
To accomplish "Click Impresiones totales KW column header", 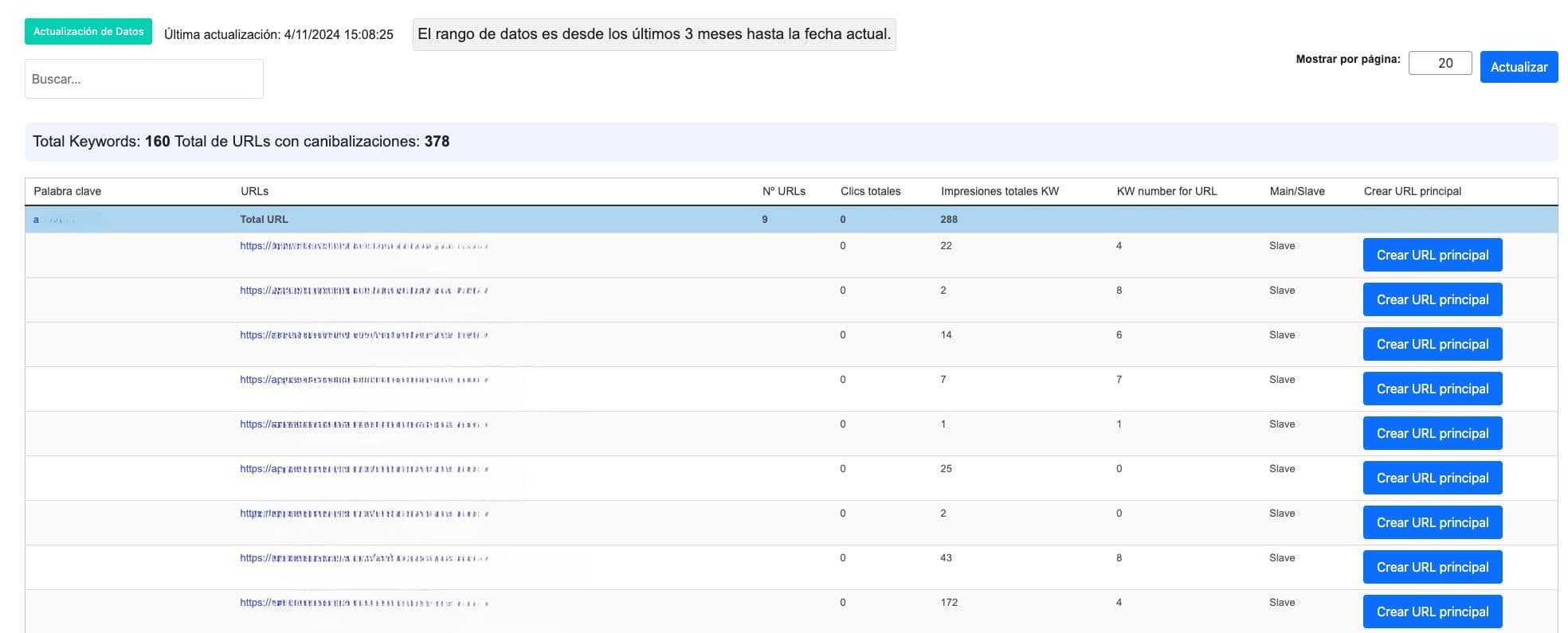I will (1000, 191).
